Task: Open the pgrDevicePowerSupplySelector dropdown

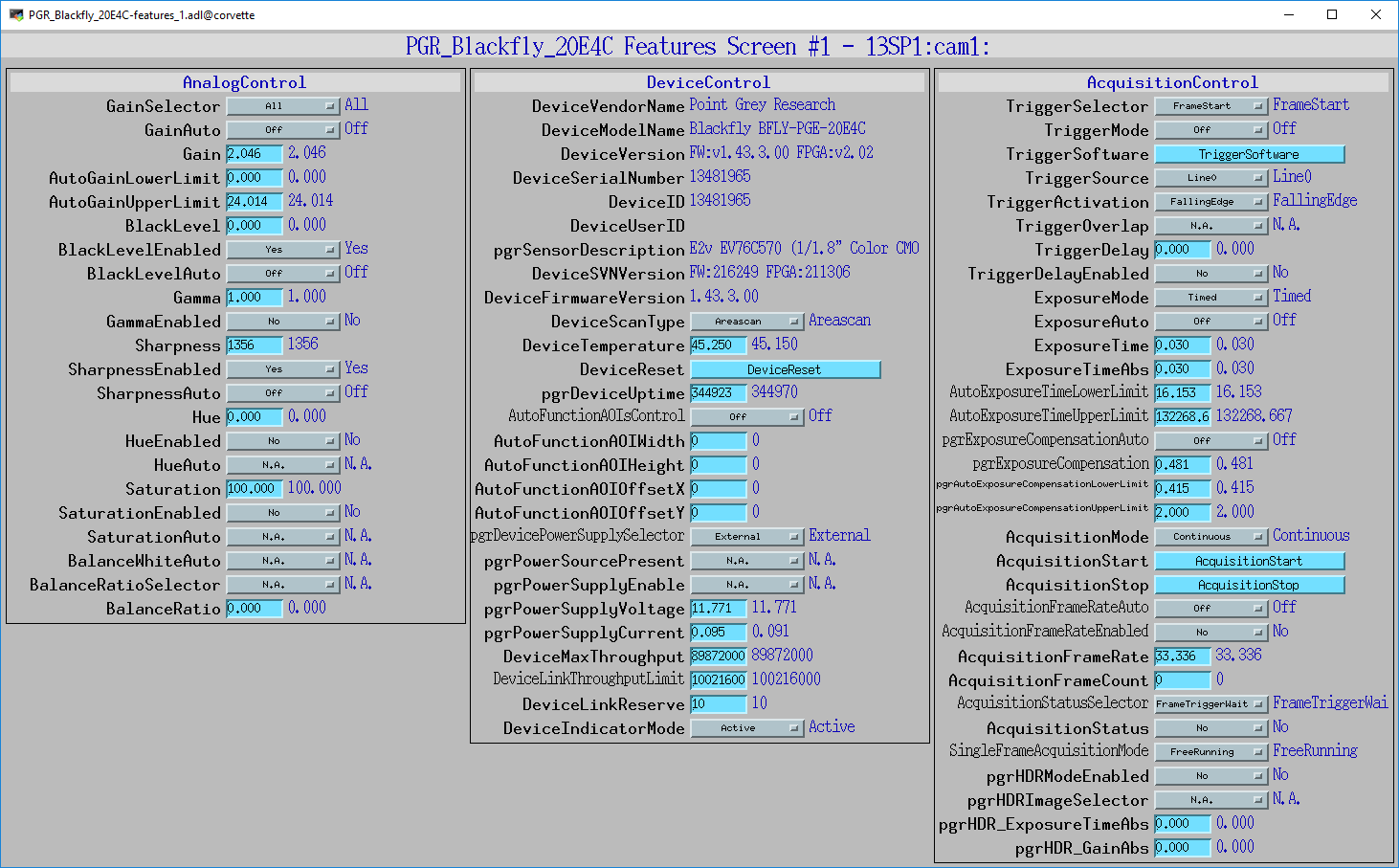Action: point(747,537)
